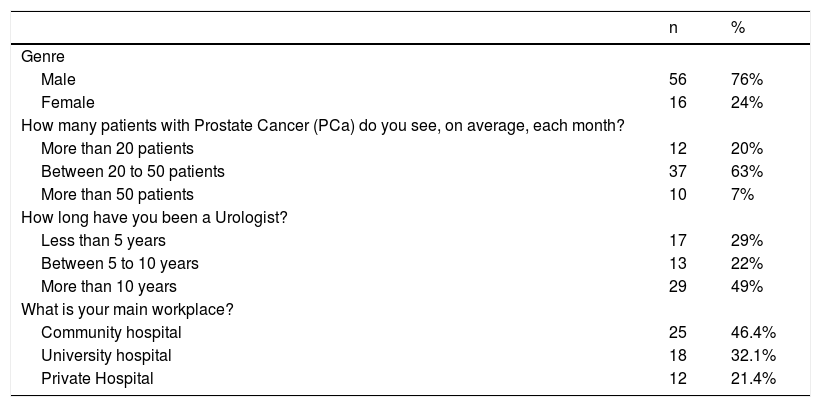
Task: Select the 32.1% University hospital value
Action: click(752, 355)
